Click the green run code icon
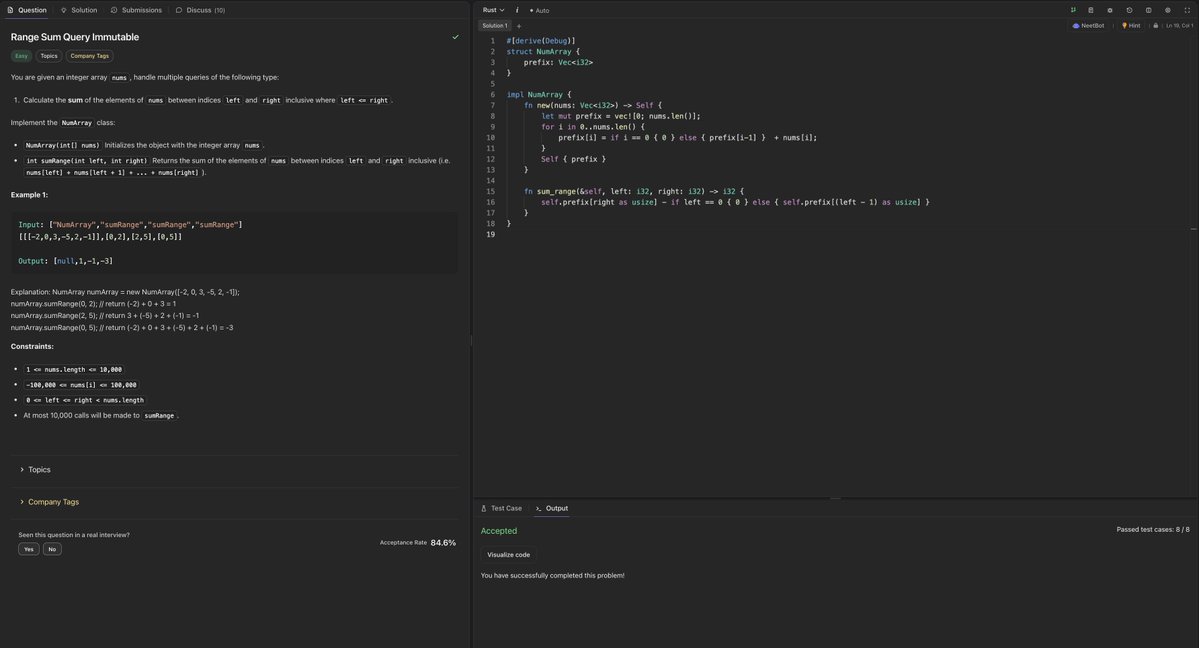Viewport: 1199px width, 648px height. pos(1073,10)
